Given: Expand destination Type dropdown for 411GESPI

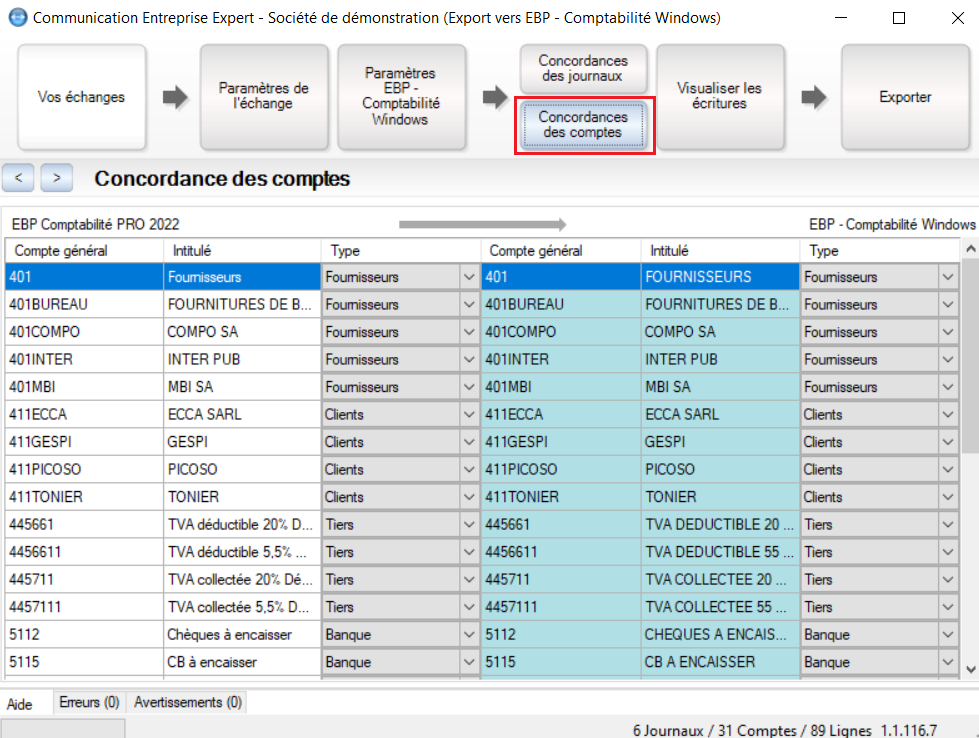Looking at the screenshot, I should (x=948, y=442).
